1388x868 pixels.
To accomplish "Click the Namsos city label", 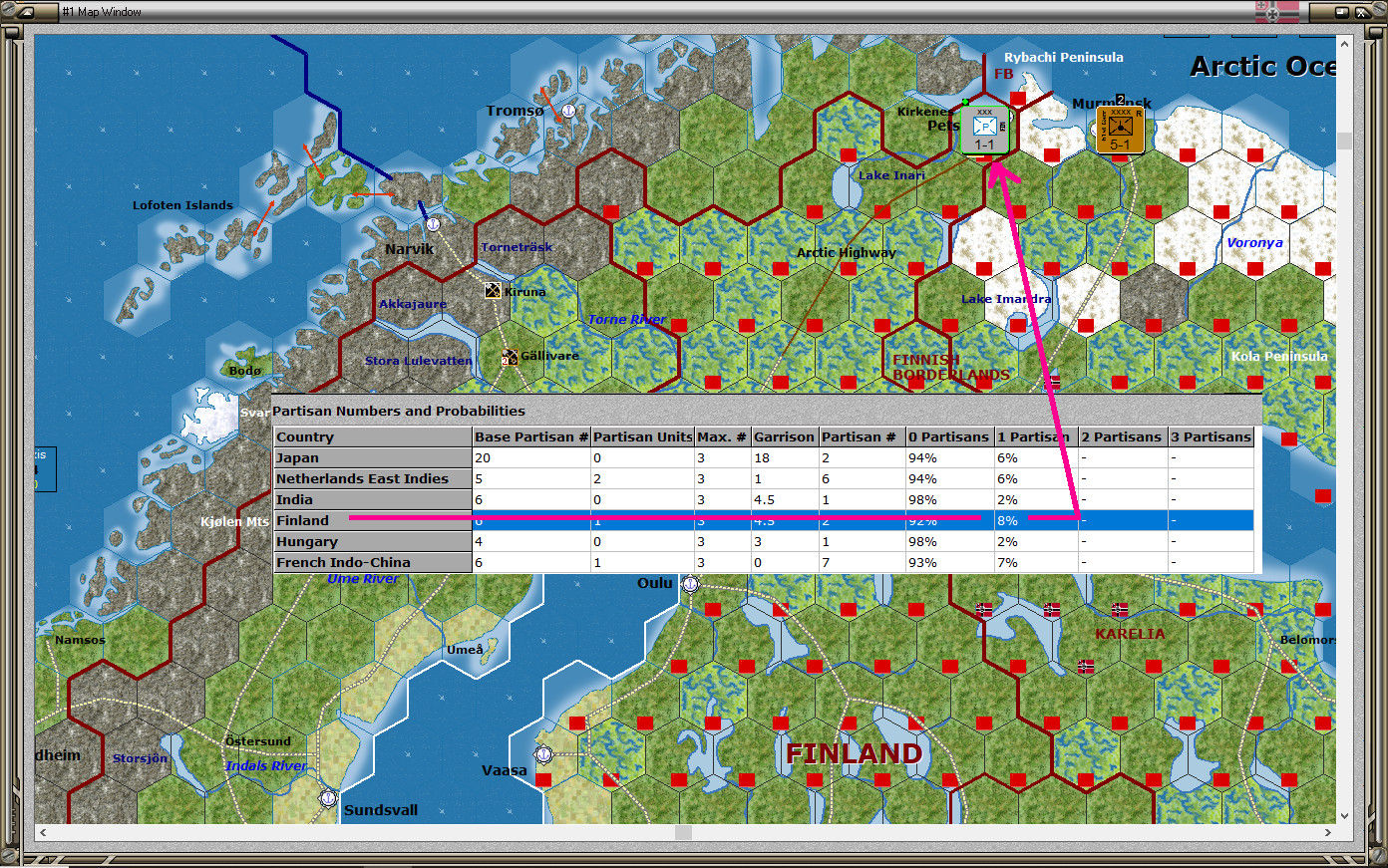I will tap(80, 640).
